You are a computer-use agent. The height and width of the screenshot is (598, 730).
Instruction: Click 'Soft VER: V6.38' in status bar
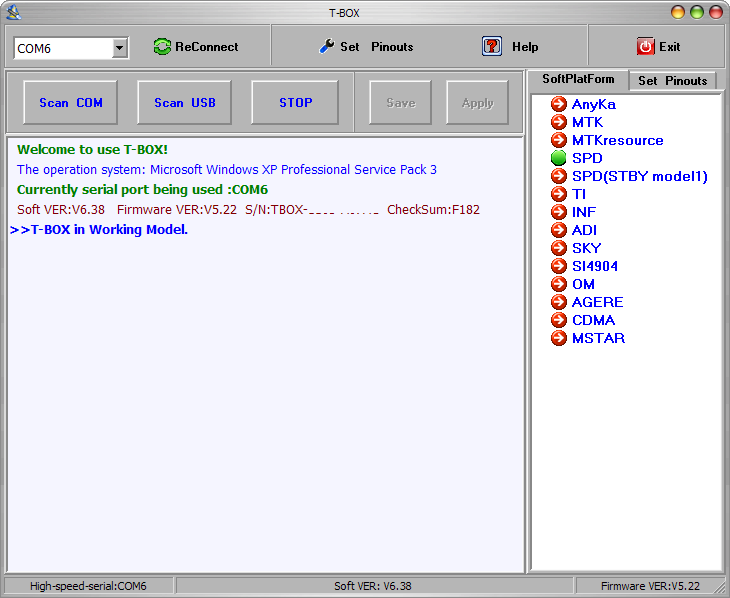tap(372, 586)
